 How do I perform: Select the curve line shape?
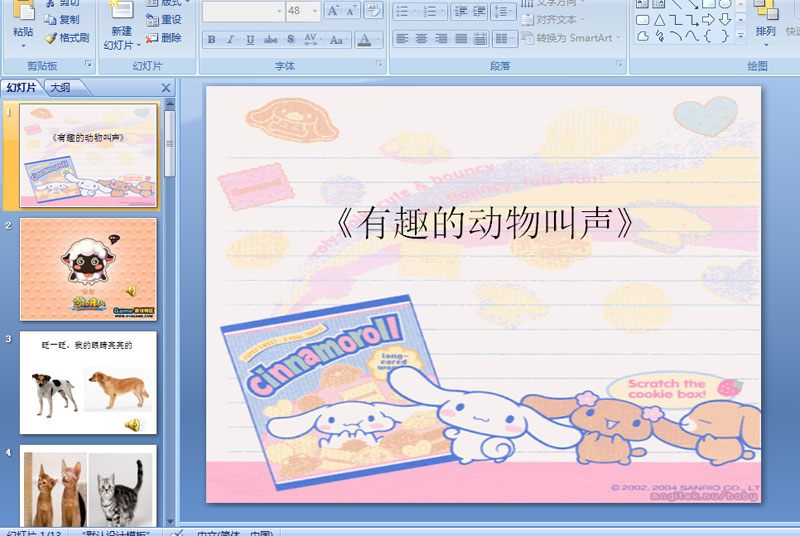pyautogui.click(x=692, y=36)
